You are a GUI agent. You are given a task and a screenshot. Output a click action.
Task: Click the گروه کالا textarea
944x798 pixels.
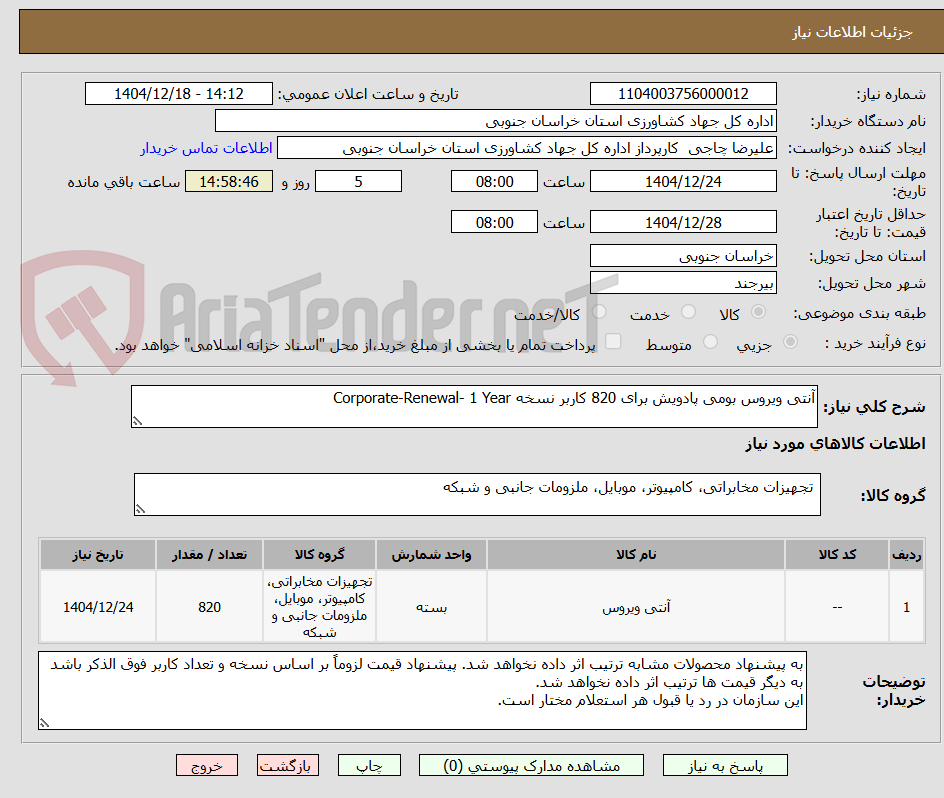pos(477,494)
